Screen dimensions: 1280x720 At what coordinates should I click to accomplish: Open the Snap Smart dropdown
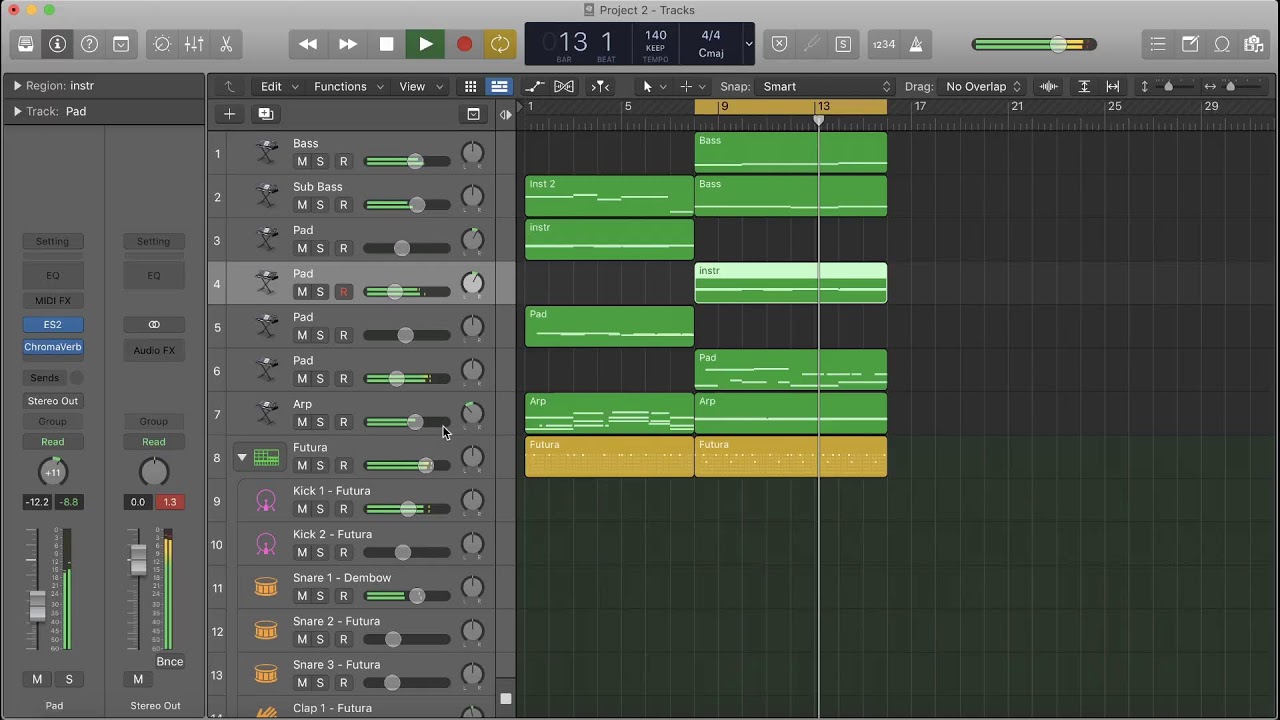coord(825,87)
